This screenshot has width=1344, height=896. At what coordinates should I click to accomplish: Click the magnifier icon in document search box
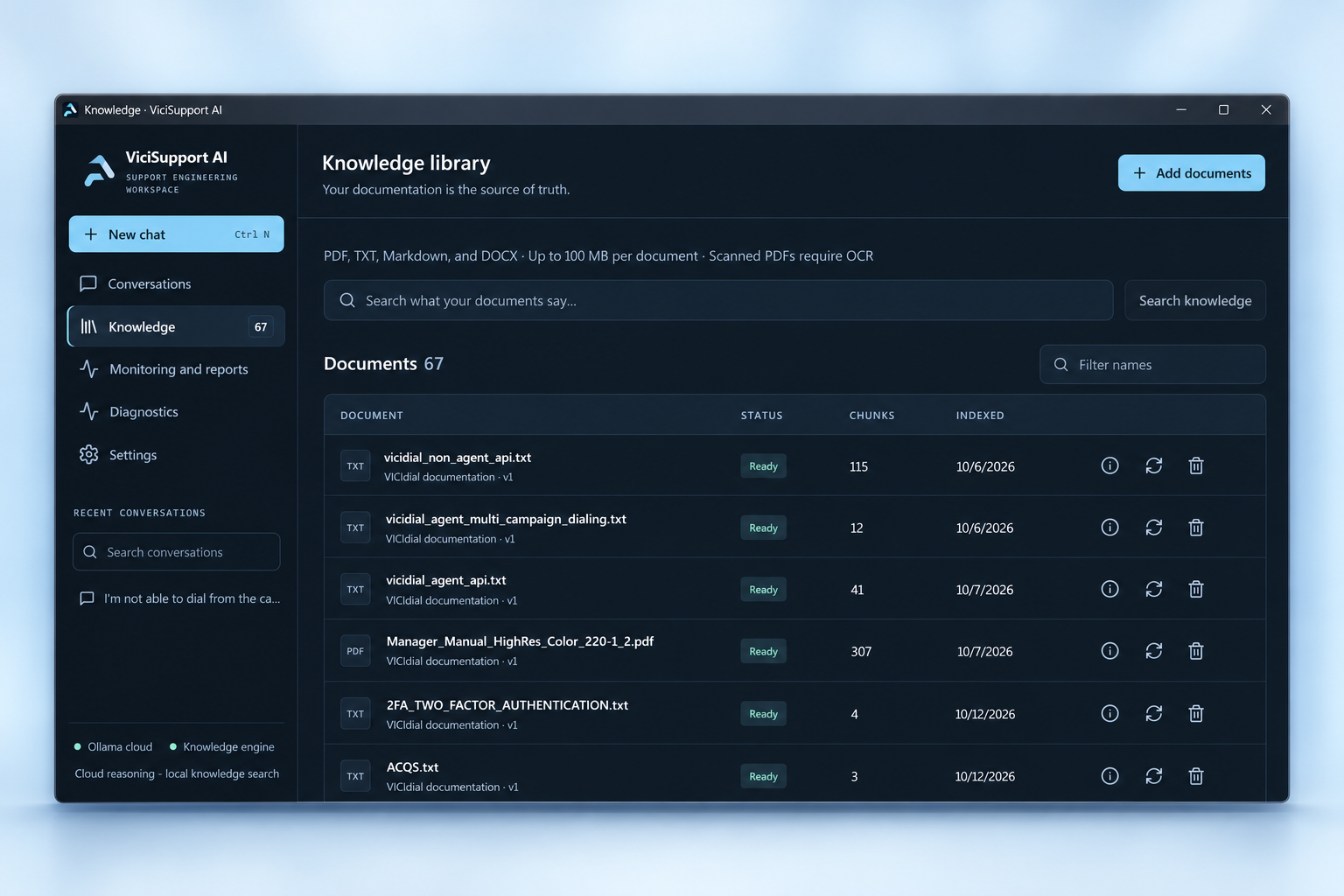tap(347, 300)
